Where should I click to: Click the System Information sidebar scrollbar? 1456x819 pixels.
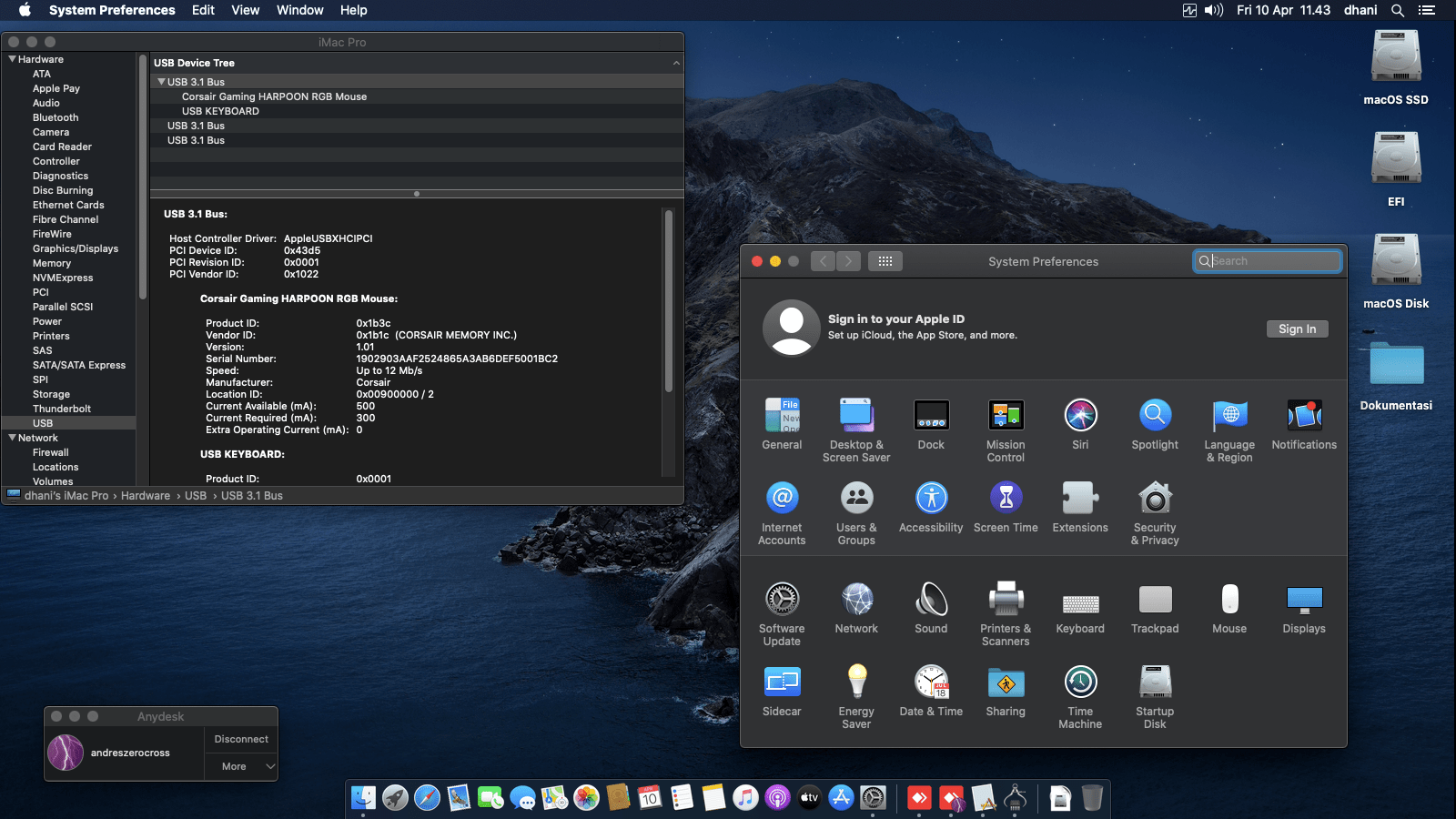142,177
